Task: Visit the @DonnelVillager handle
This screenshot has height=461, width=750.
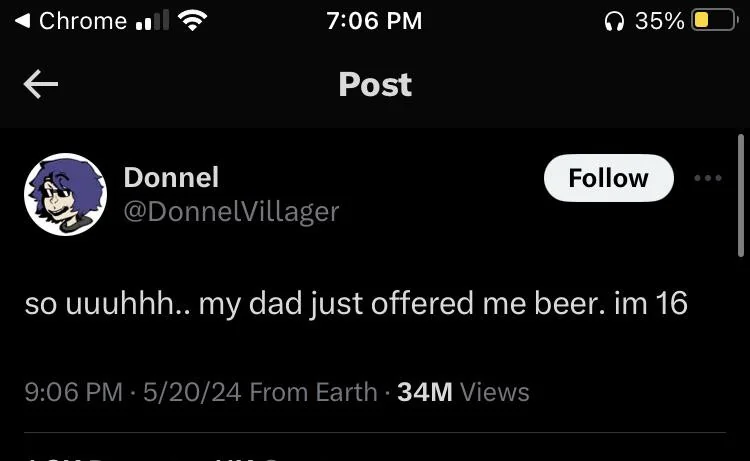Action: coord(232,212)
